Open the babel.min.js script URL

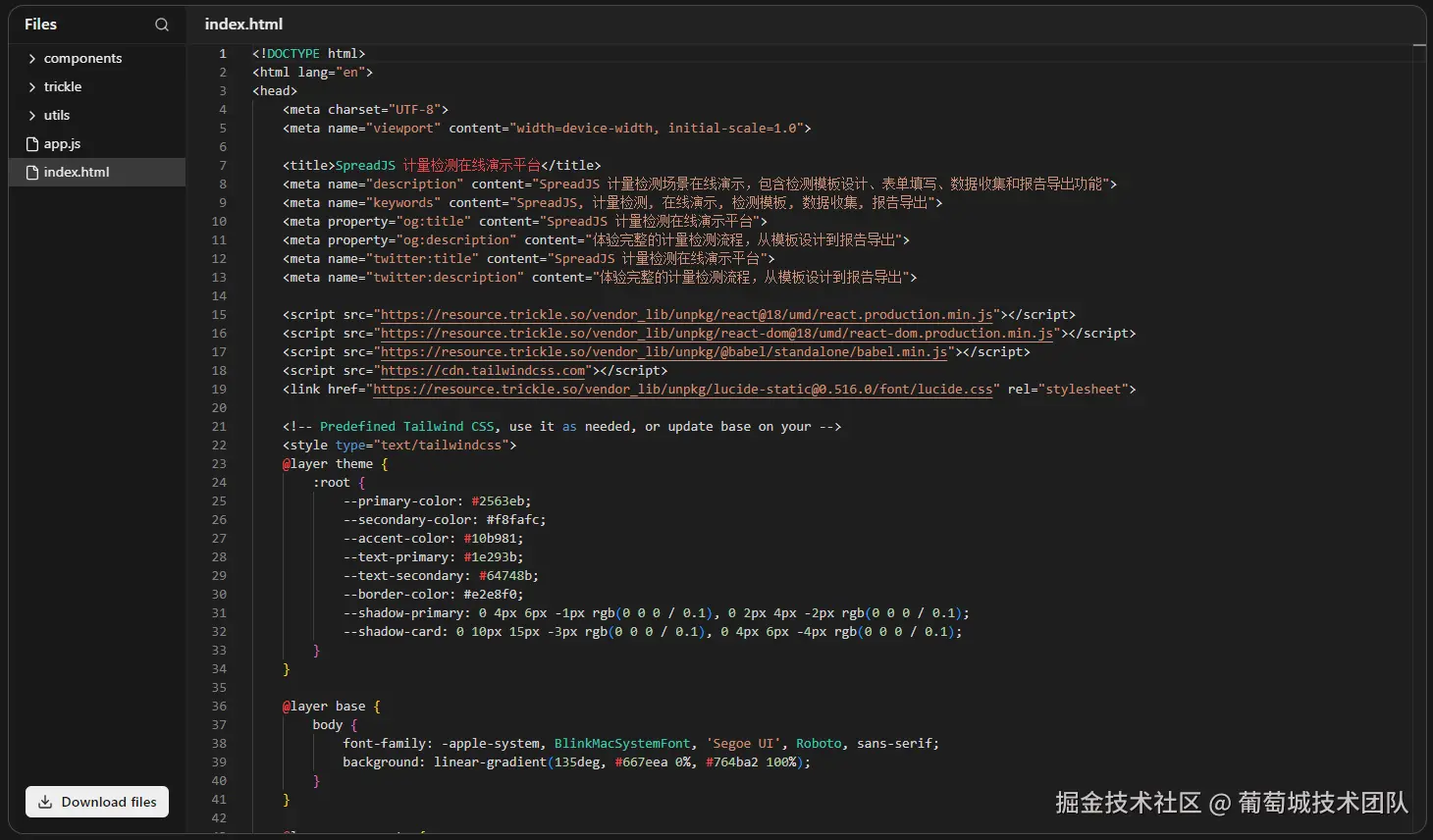pyautogui.click(x=663, y=352)
